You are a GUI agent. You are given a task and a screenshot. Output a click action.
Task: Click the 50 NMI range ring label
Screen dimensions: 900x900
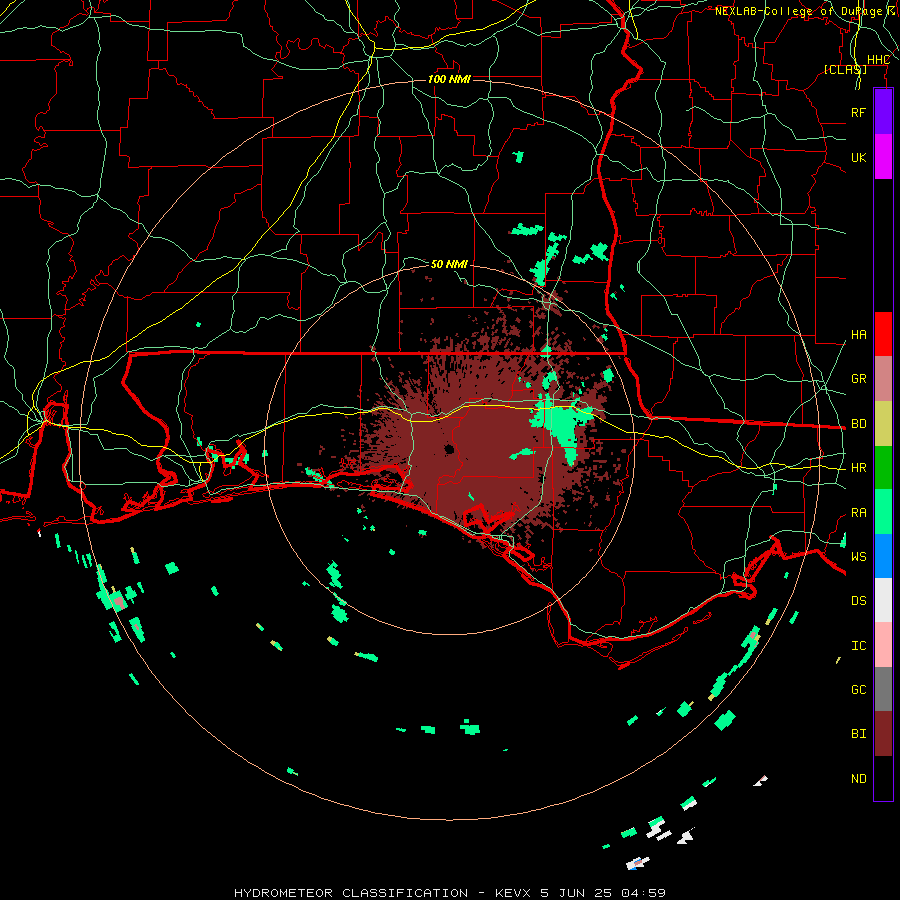click(x=449, y=264)
